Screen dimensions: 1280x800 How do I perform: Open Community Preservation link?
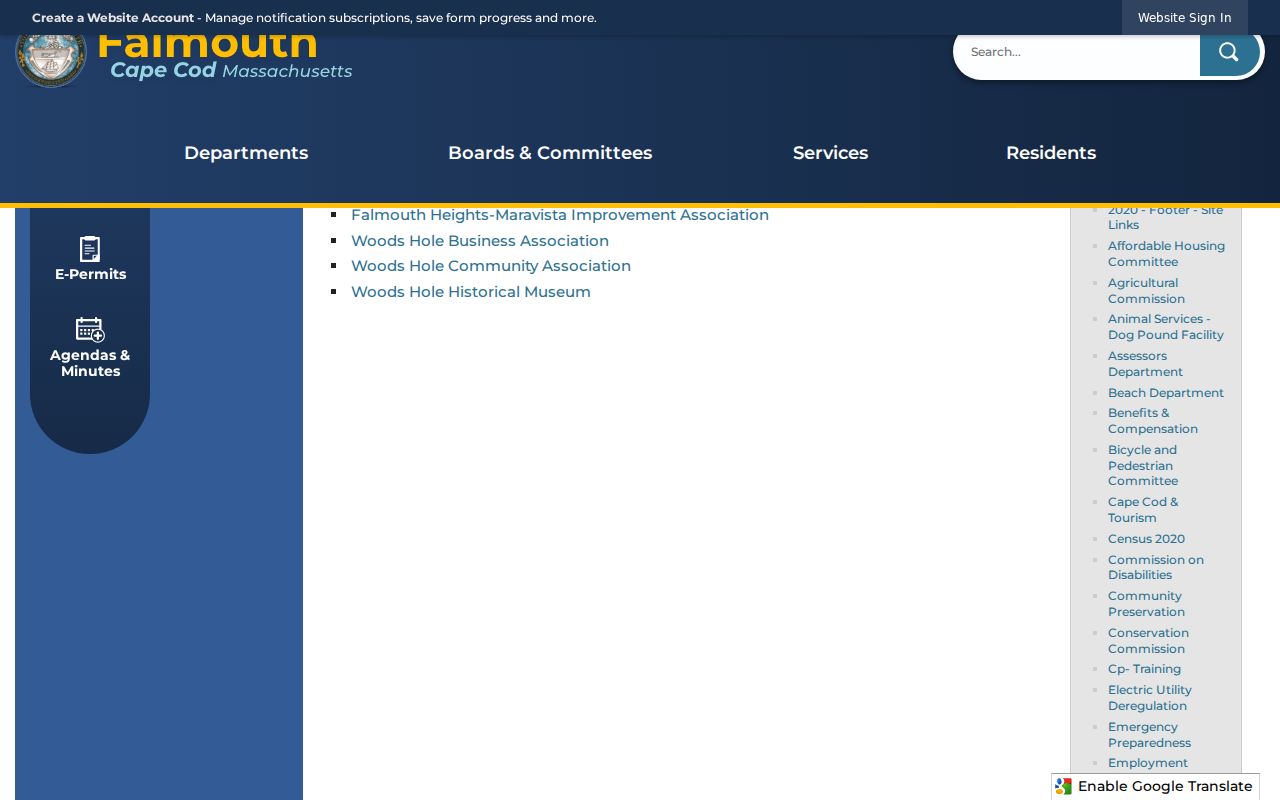[x=1146, y=604]
